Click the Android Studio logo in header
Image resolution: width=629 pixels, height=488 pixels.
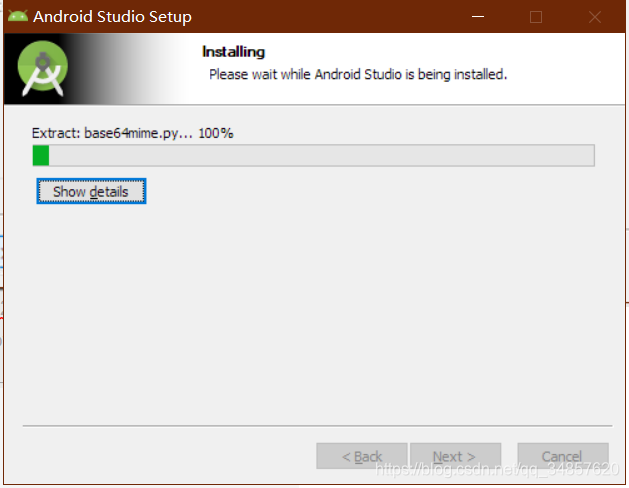43,69
